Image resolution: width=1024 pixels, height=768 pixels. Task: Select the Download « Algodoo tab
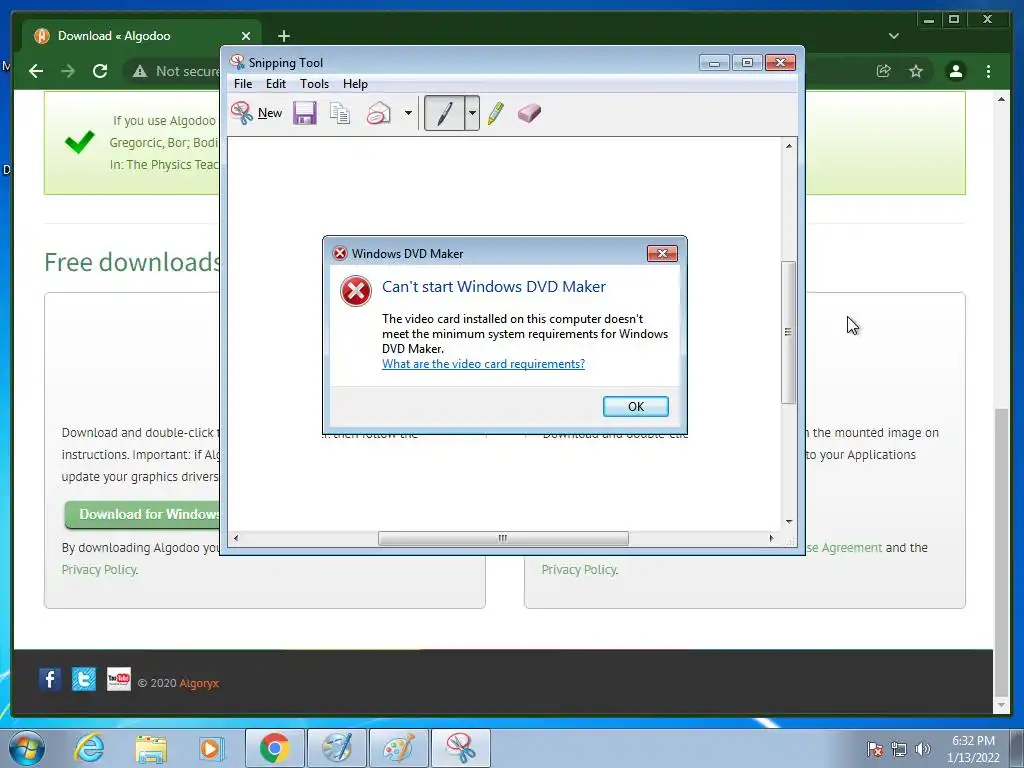pos(141,36)
